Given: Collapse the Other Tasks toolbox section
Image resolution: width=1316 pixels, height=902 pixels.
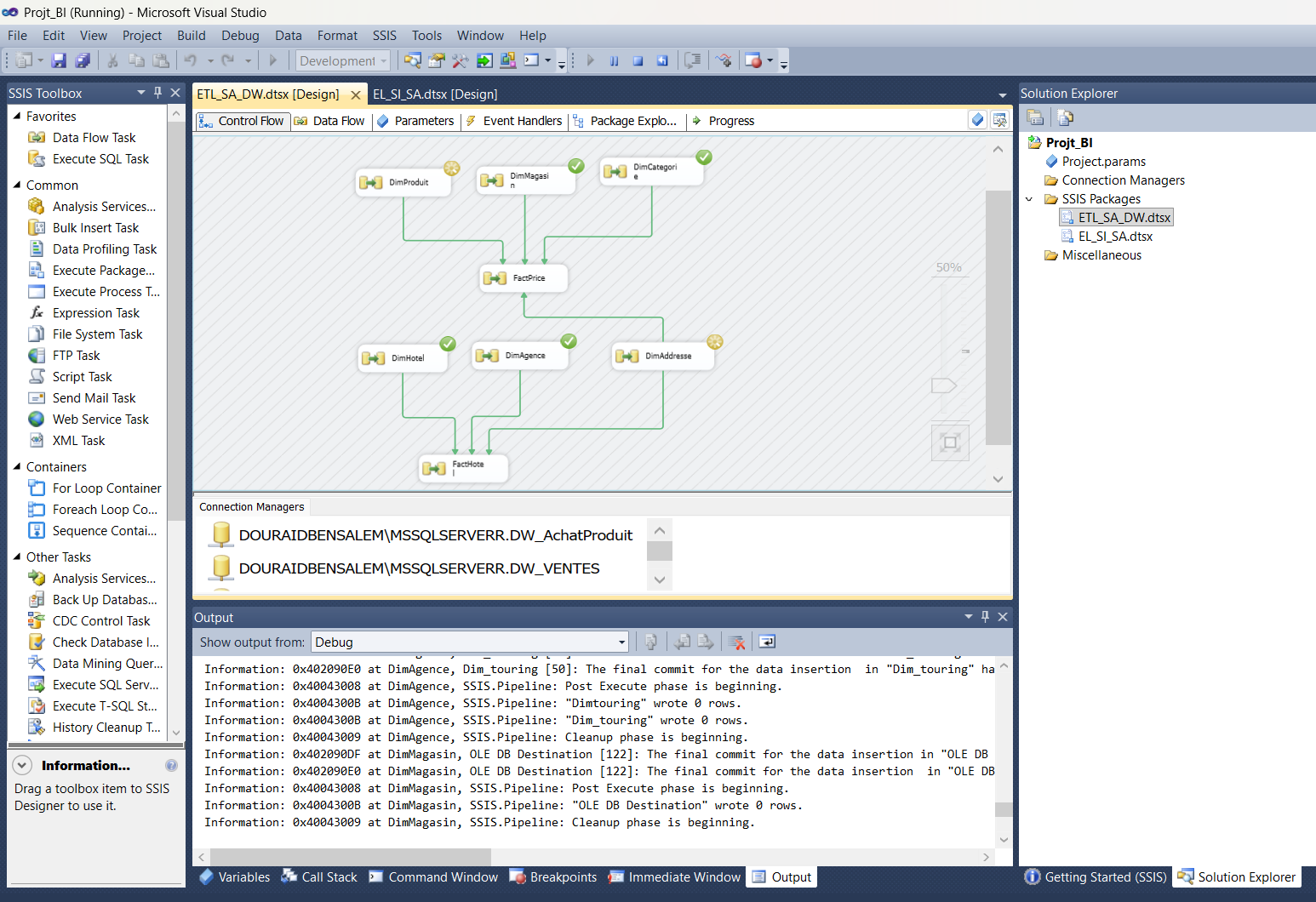Looking at the screenshot, I should tap(17, 557).
